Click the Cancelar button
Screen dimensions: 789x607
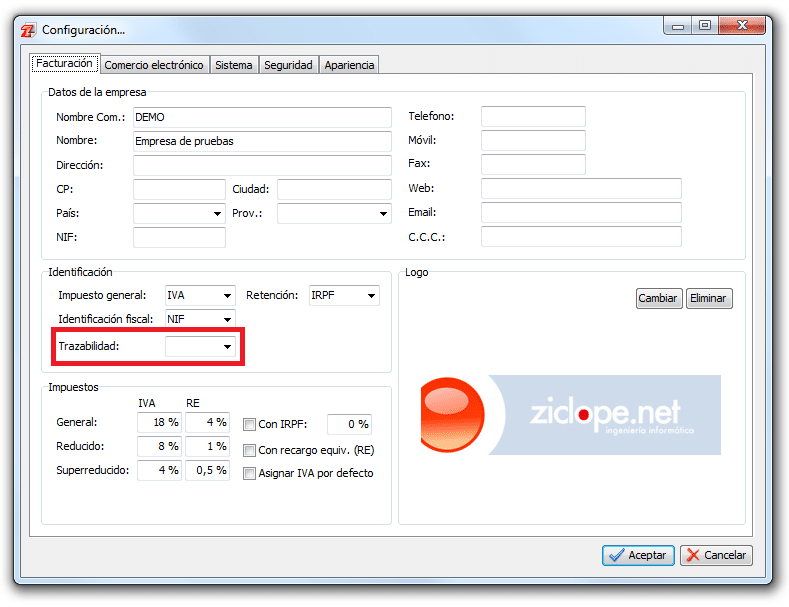pyautogui.click(x=716, y=555)
